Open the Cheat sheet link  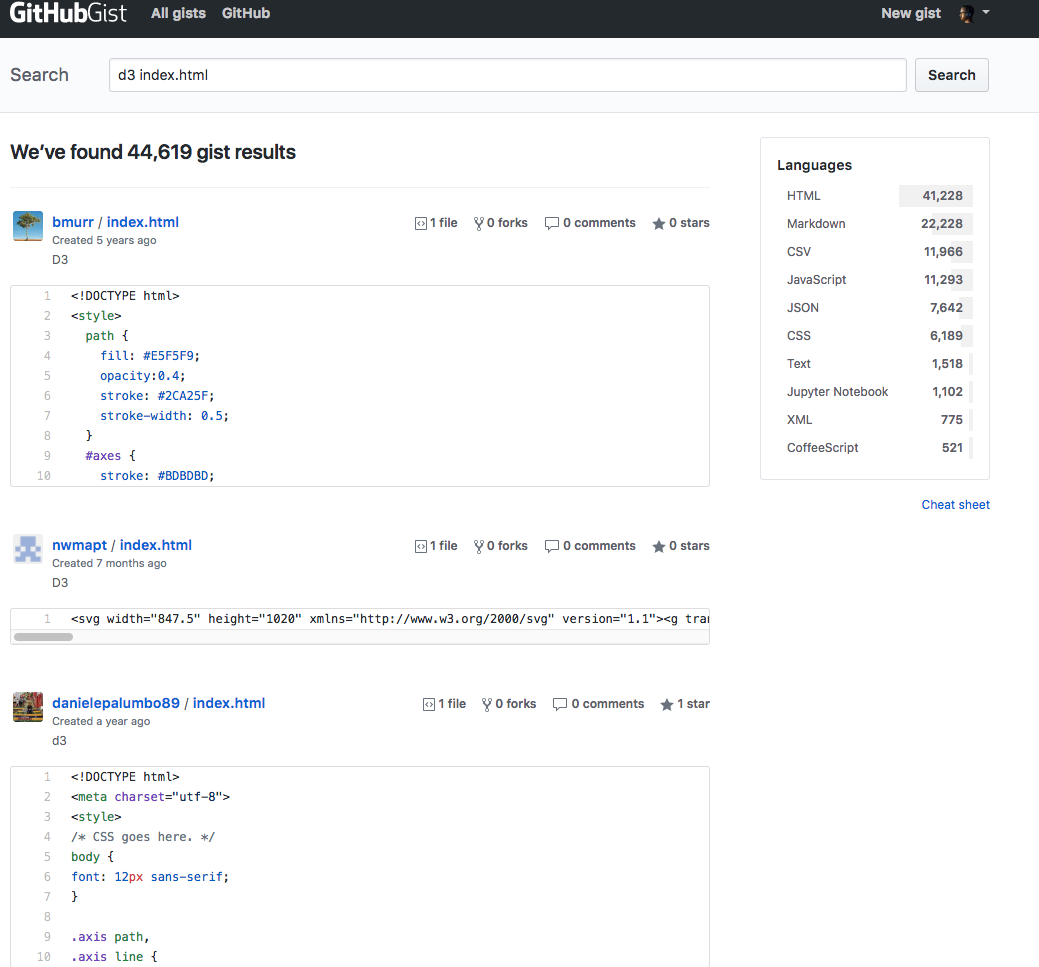tap(956, 504)
